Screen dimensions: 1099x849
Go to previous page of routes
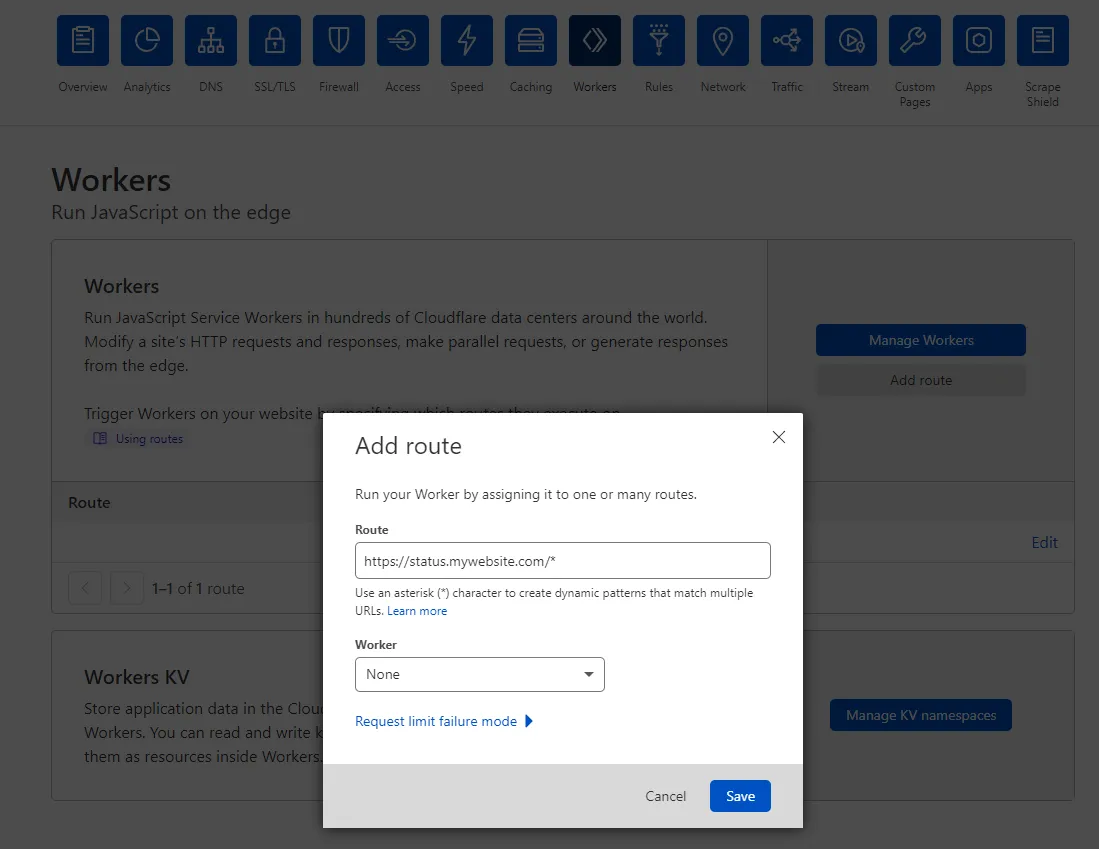click(x=86, y=588)
